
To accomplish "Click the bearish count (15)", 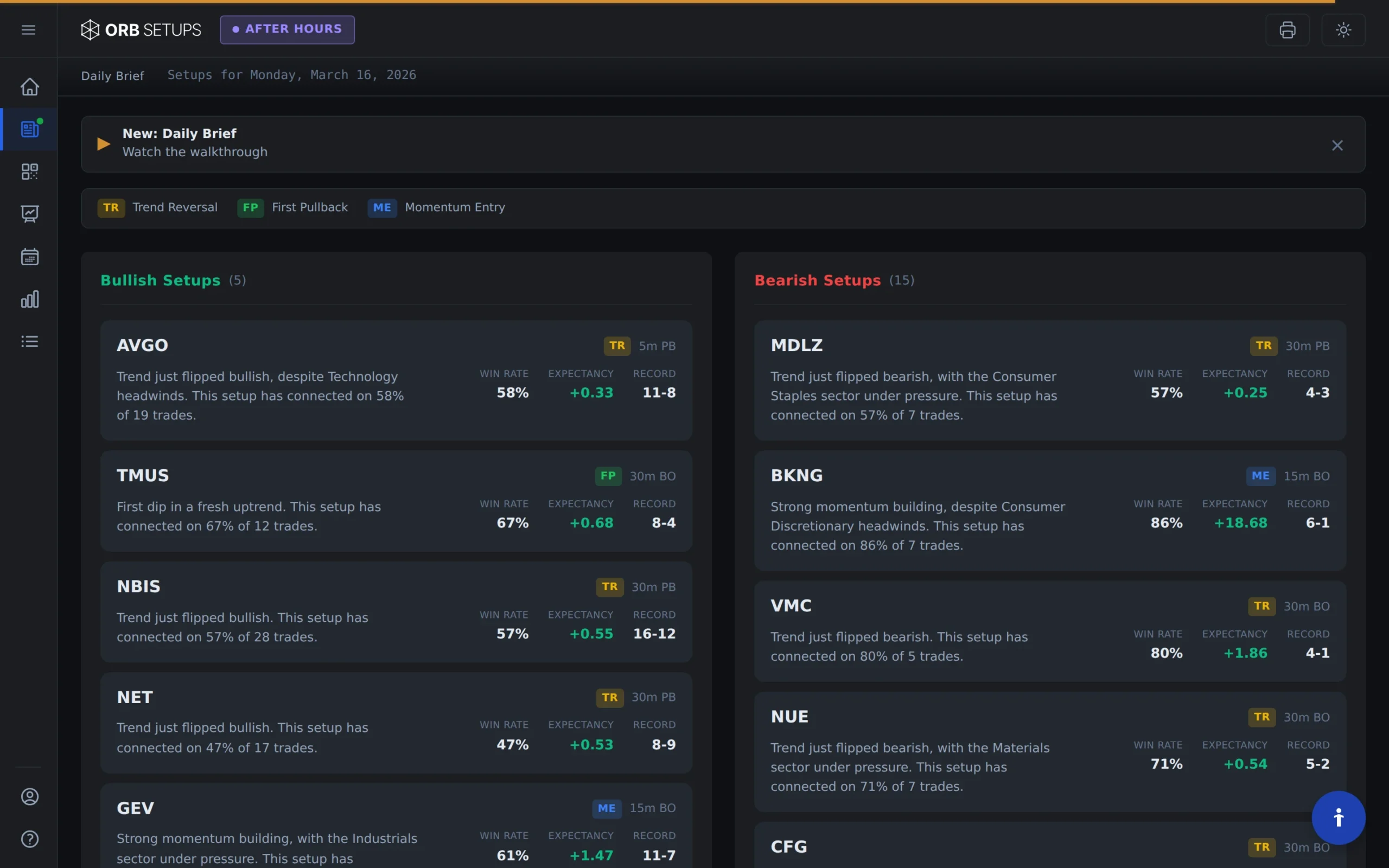I will (902, 280).
